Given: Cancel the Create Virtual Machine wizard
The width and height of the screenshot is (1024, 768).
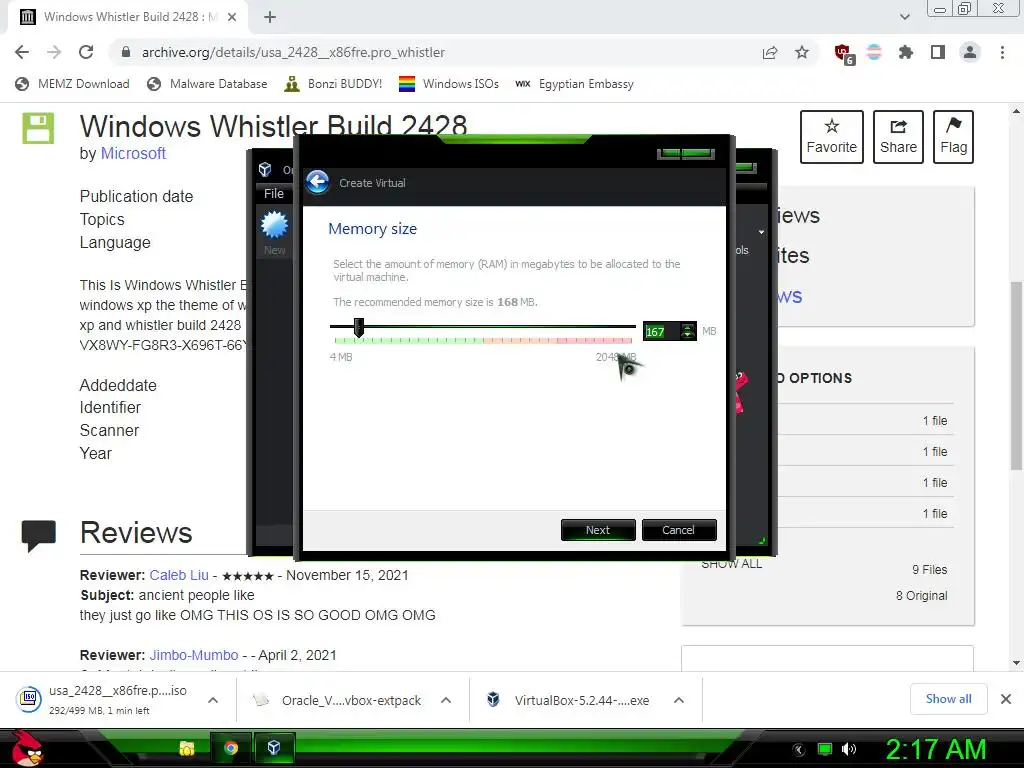Looking at the screenshot, I should point(679,530).
